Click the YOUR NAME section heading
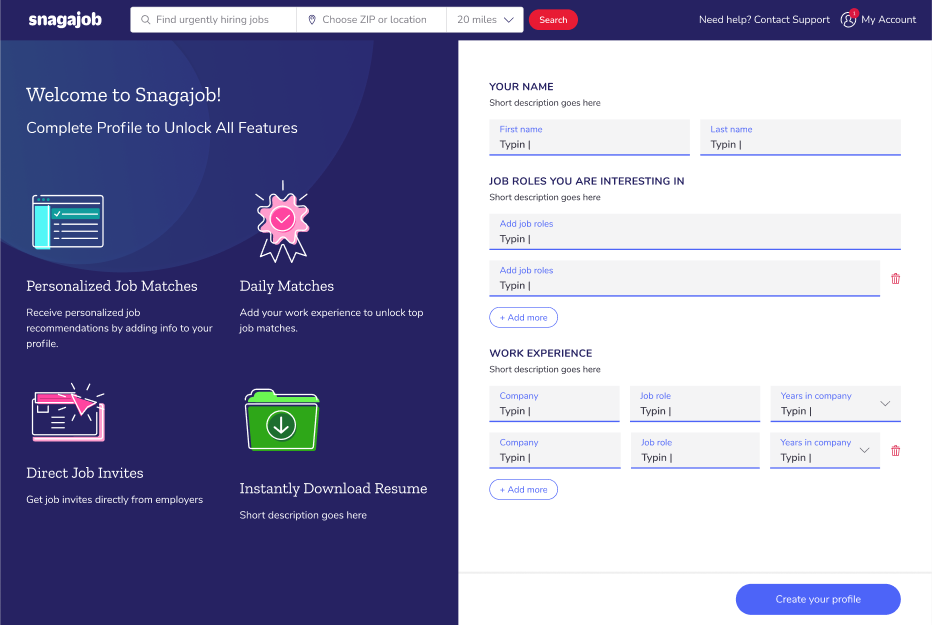Image resolution: width=932 pixels, height=625 pixels. tap(521, 87)
